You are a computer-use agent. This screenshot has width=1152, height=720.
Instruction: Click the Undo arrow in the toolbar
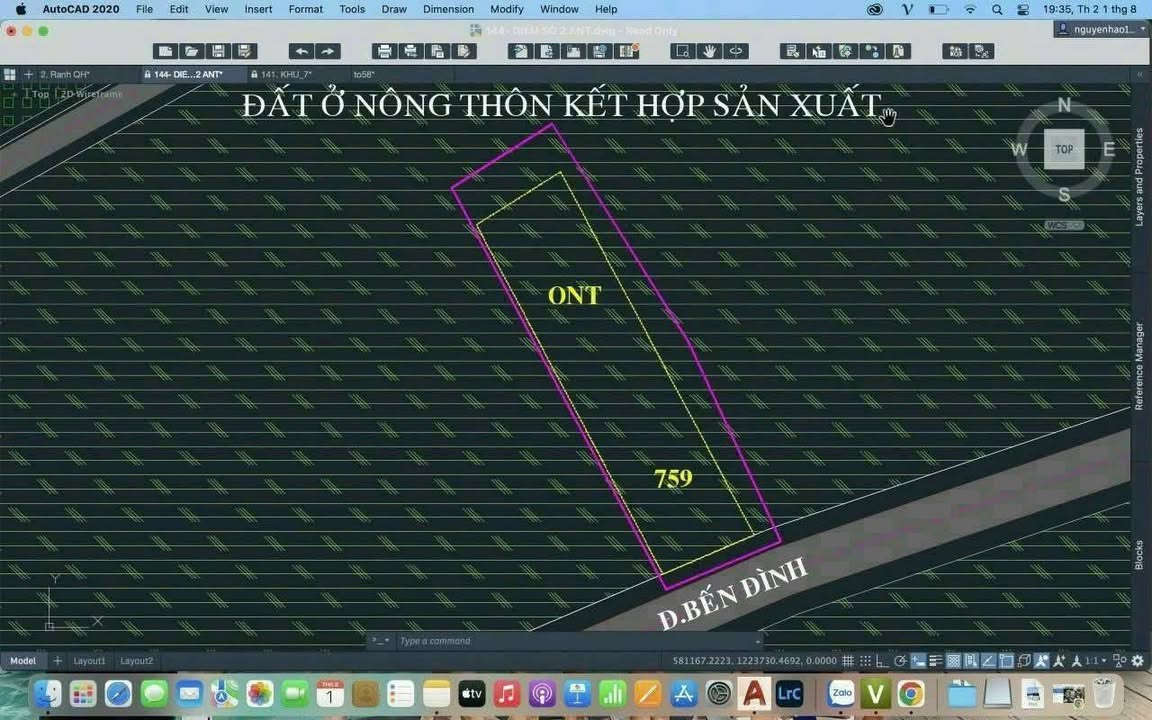coord(300,50)
